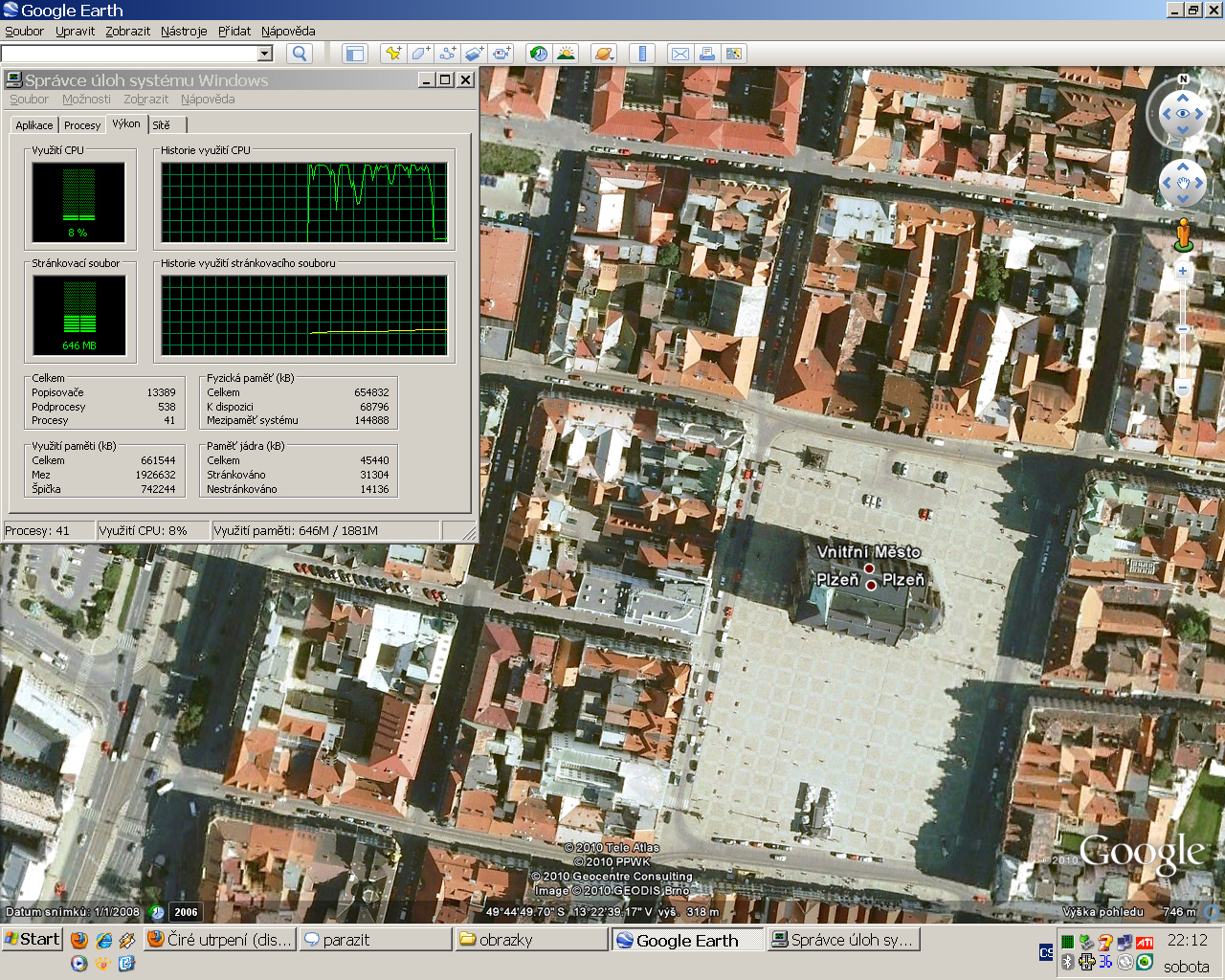Switch to Procesy tab in Task Manager
The image size is (1225, 980).
coord(82,125)
